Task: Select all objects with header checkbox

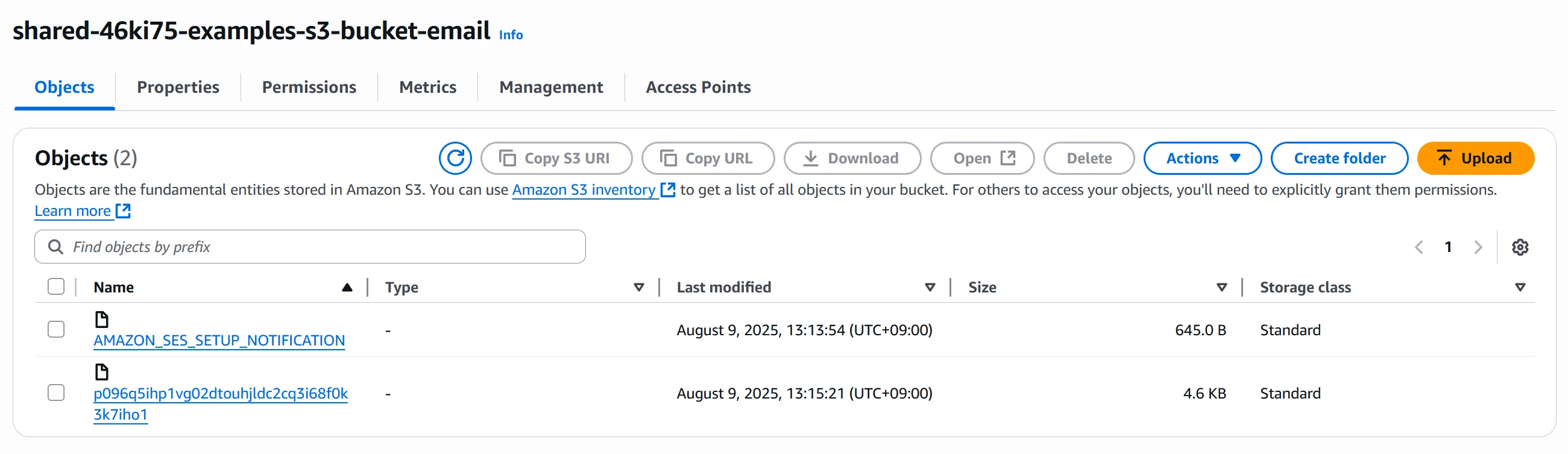Action: [x=56, y=286]
